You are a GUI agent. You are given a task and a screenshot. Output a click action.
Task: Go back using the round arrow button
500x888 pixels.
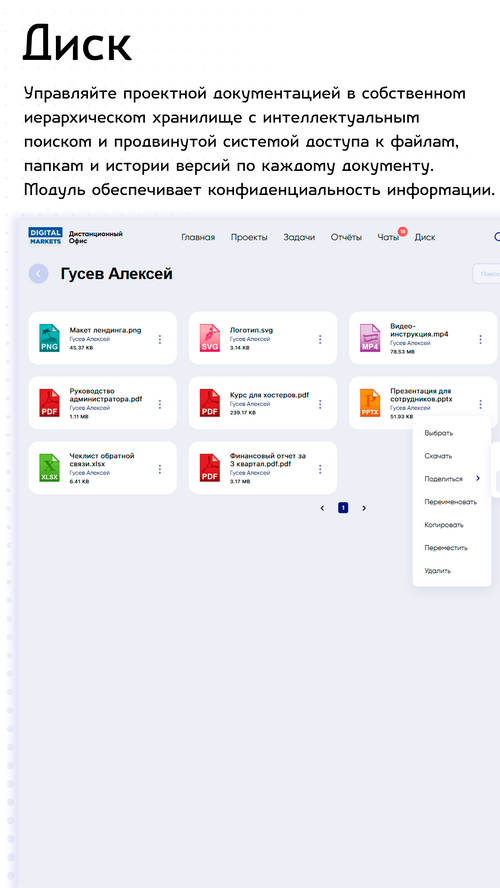(x=38, y=274)
